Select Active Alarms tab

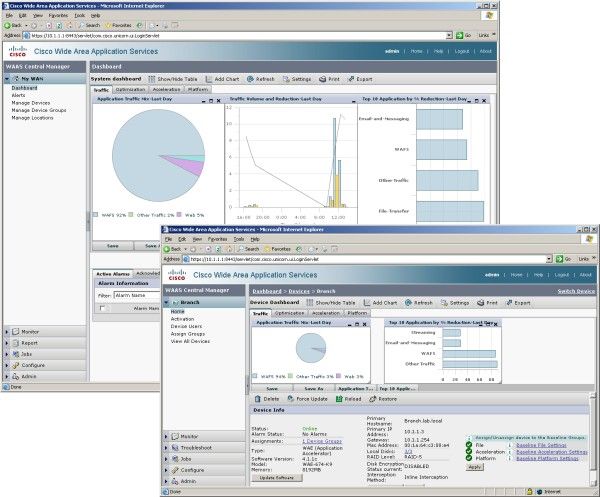pyautogui.click(x=112, y=274)
